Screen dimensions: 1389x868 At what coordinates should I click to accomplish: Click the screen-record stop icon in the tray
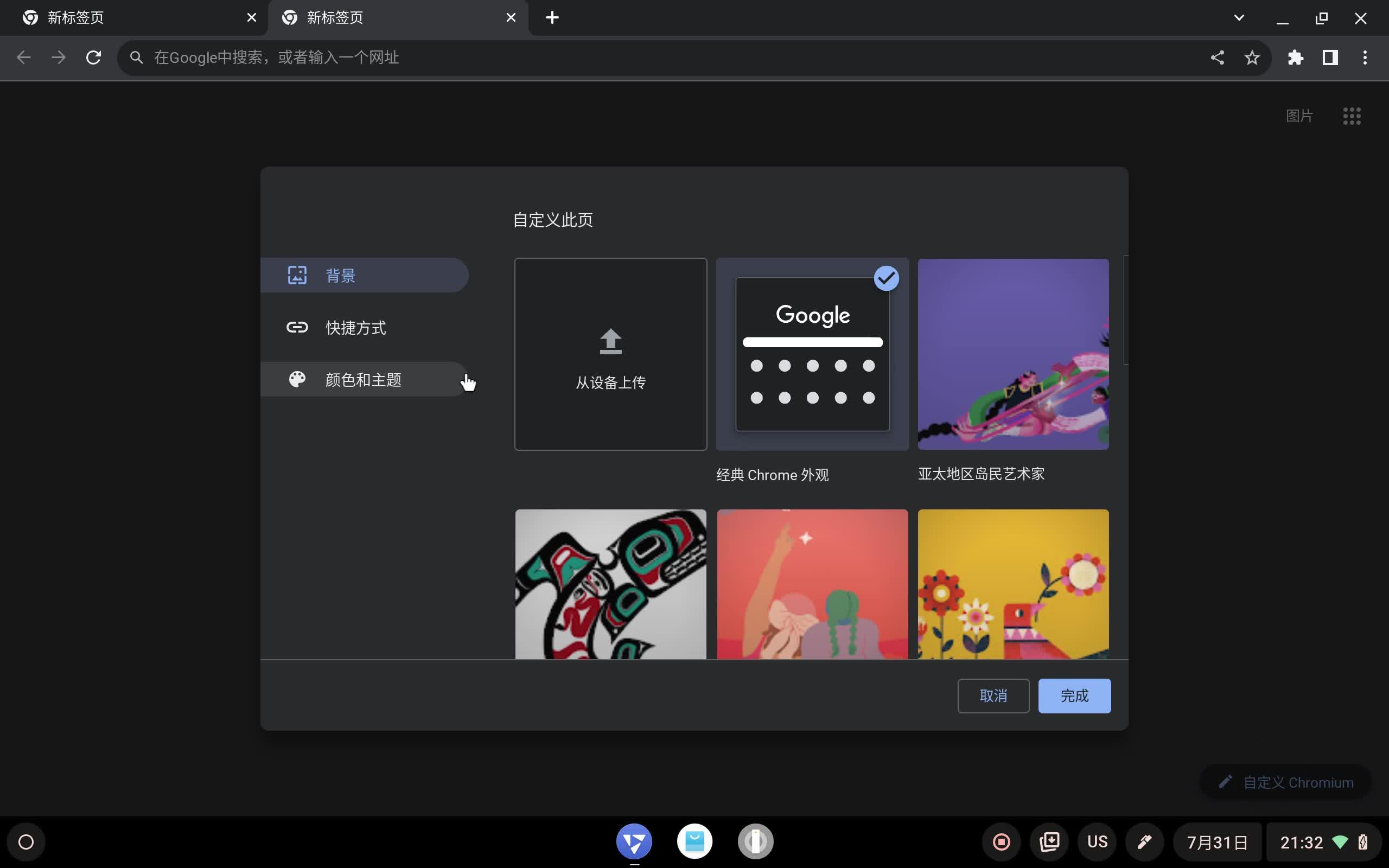click(1002, 841)
